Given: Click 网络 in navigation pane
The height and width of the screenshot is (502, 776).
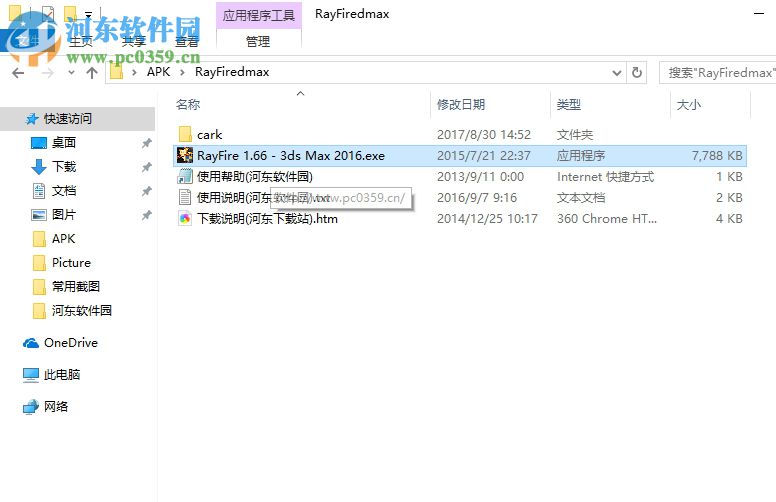Looking at the screenshot, I should tap(56, 406).
